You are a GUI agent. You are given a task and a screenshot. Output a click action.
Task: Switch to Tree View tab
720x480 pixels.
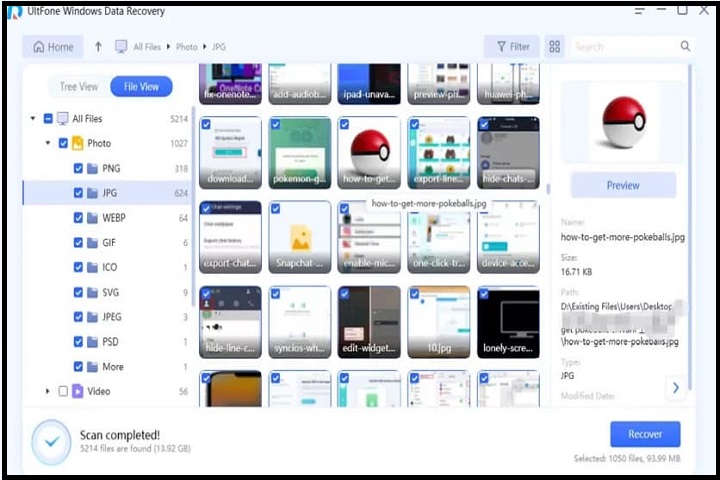[79, 87]
